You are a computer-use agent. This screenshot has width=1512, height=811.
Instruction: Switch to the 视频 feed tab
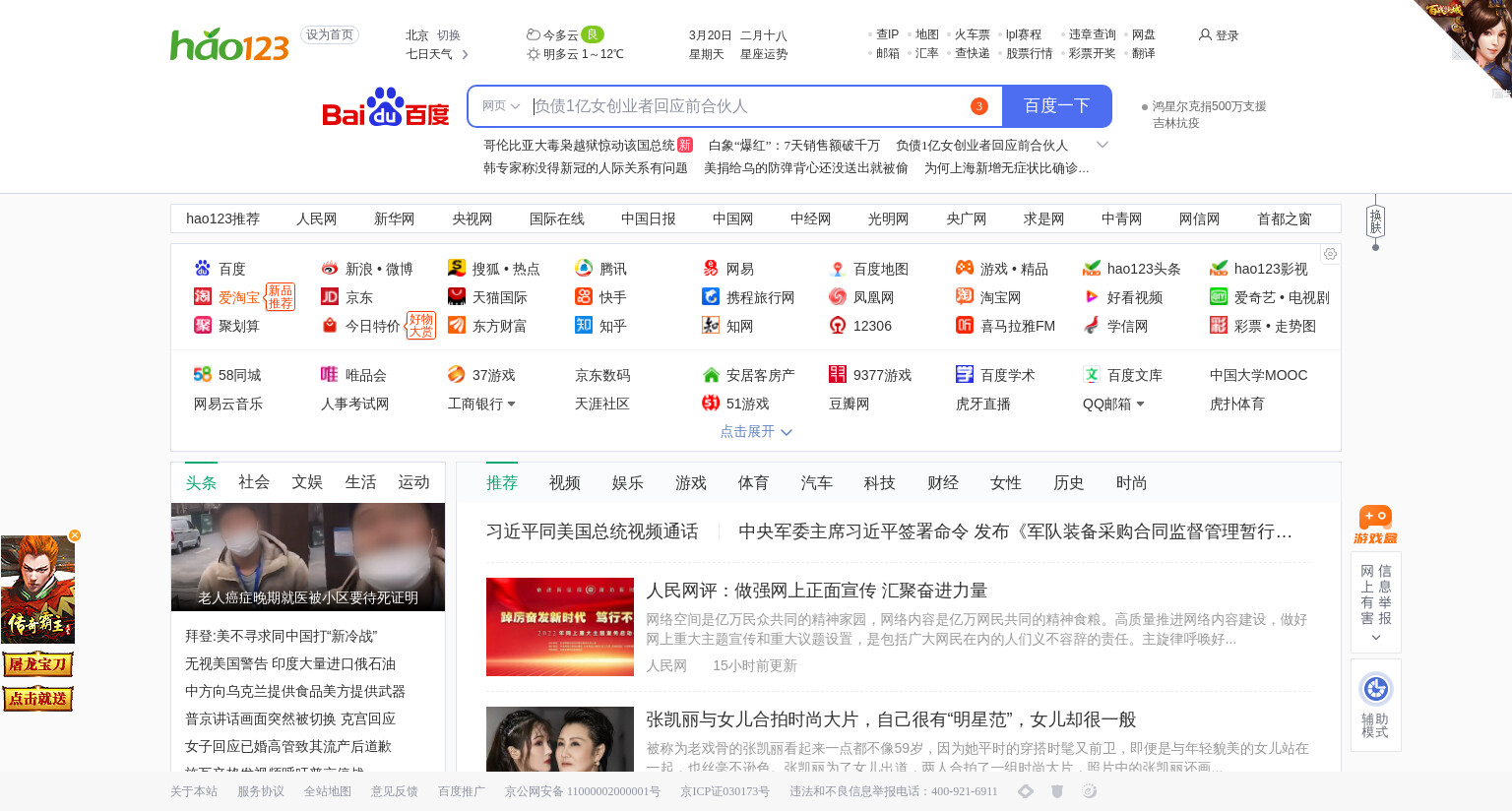565,482
